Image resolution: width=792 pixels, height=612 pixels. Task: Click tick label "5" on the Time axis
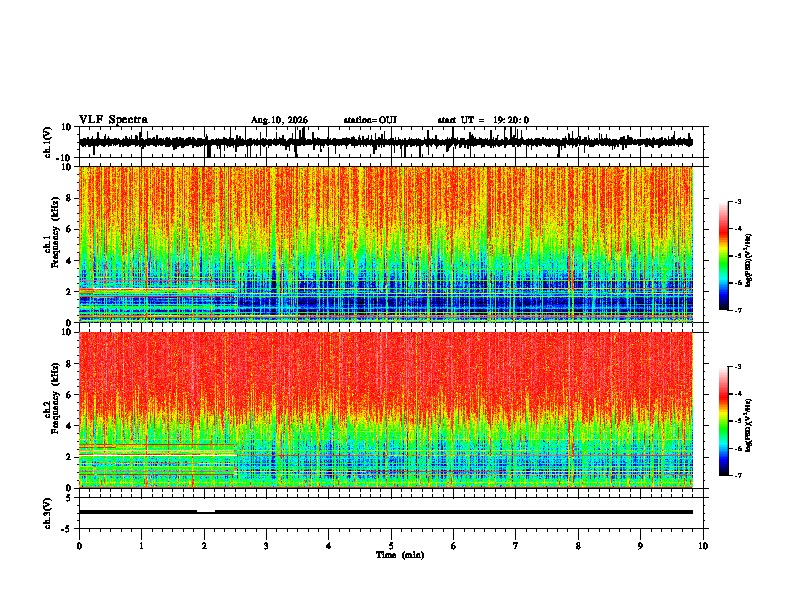click(391, 546)
